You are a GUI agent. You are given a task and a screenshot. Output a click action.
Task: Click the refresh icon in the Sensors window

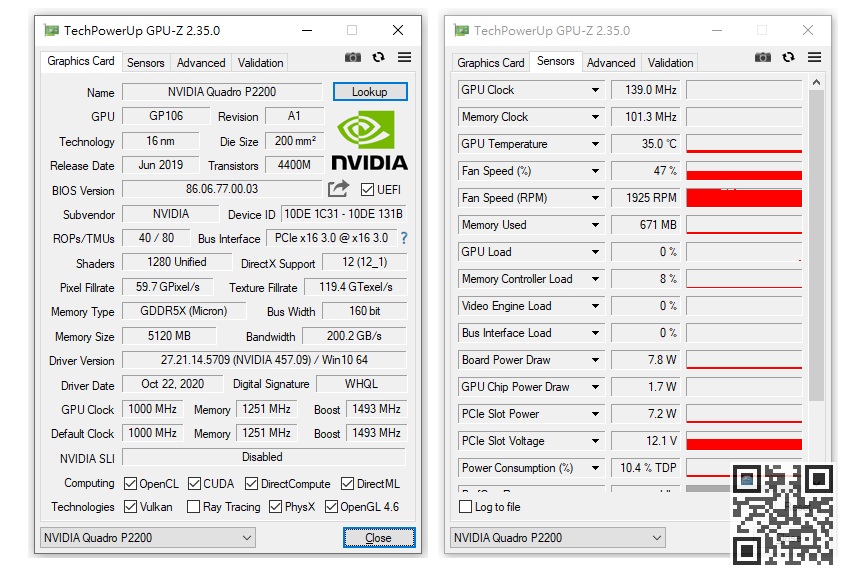(x=789, y=57)
